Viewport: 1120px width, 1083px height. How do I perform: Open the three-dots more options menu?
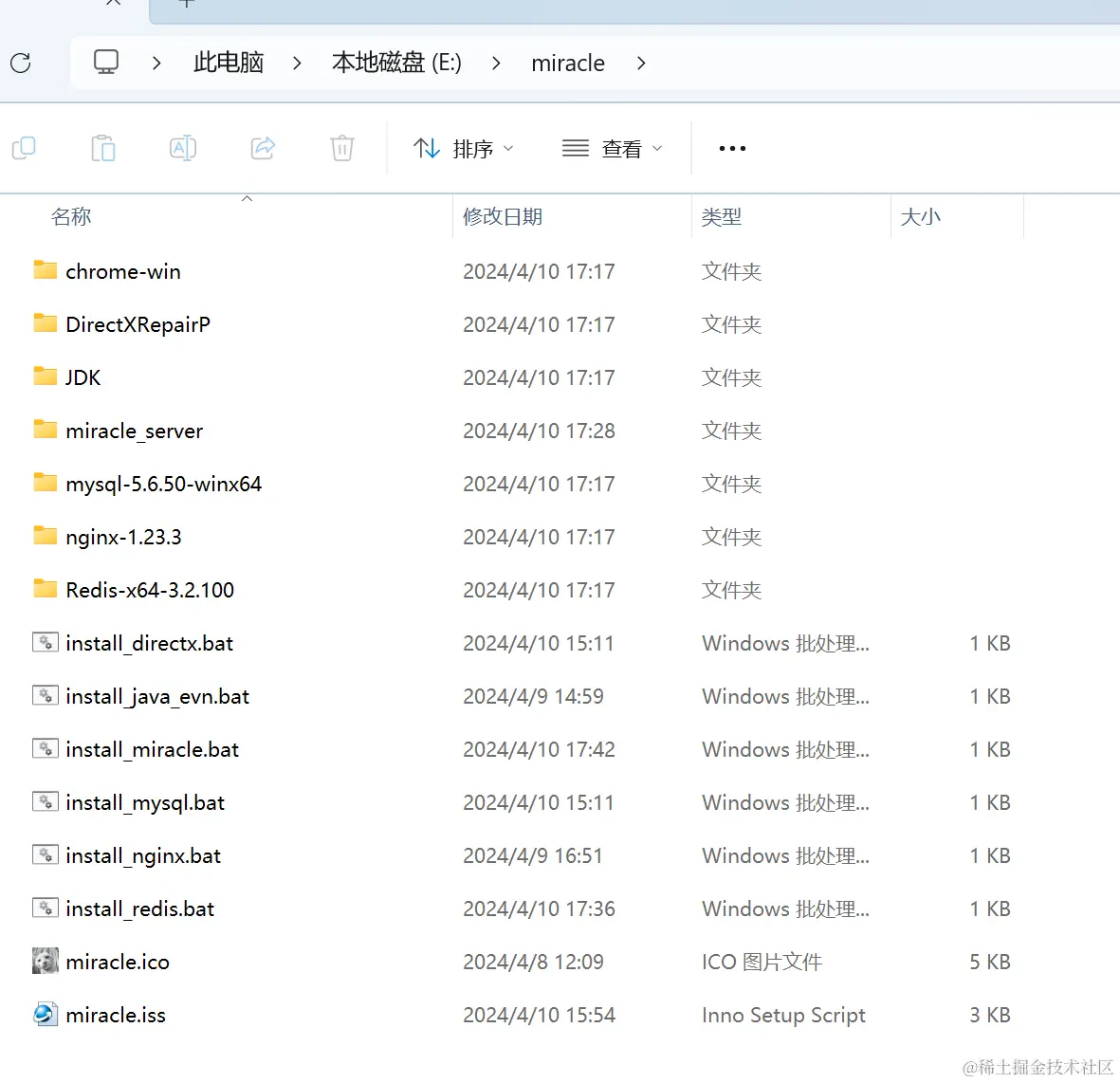732,149
